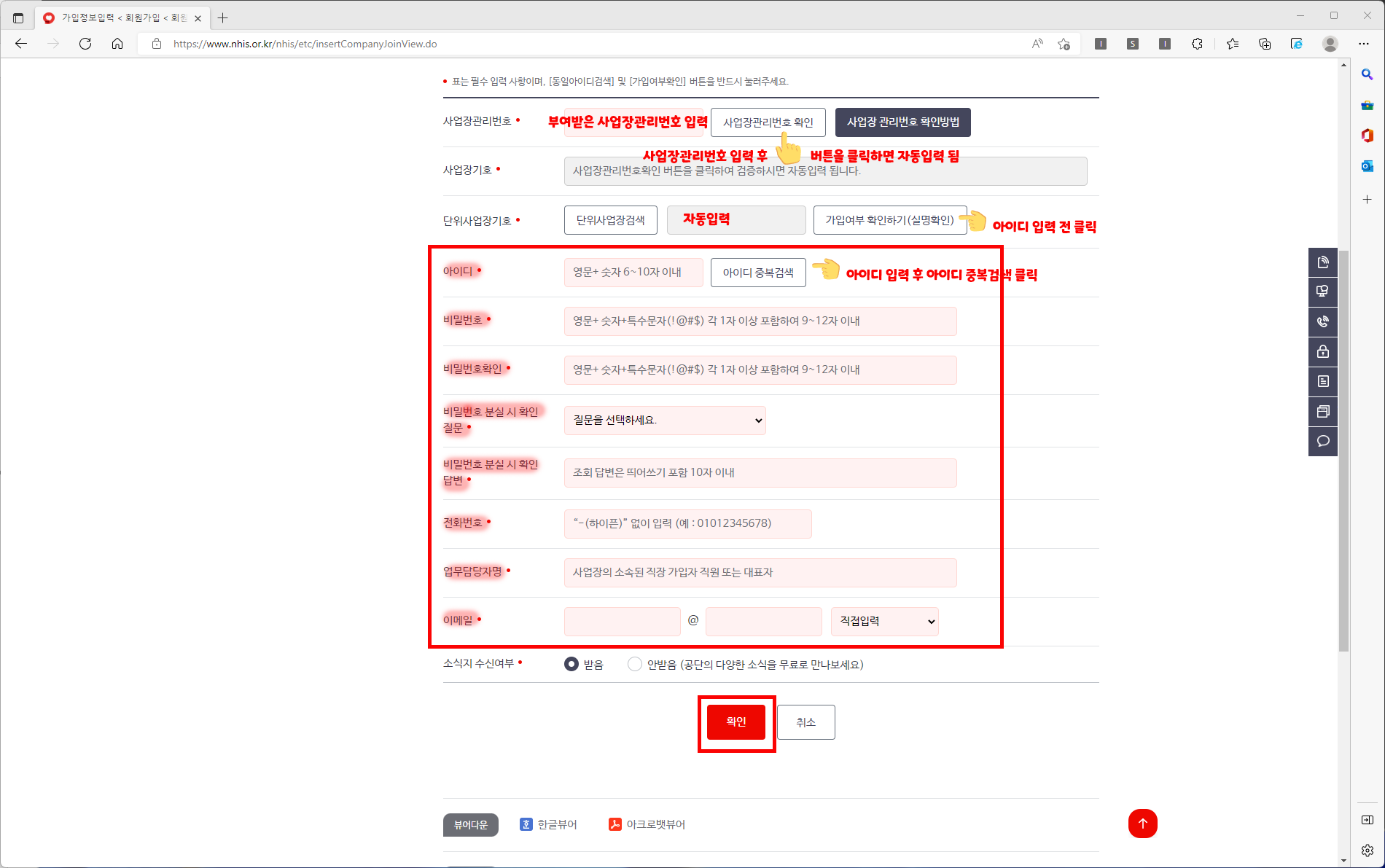
Task: Select 안받음 radio for newsletter
Action: point(635,664)
